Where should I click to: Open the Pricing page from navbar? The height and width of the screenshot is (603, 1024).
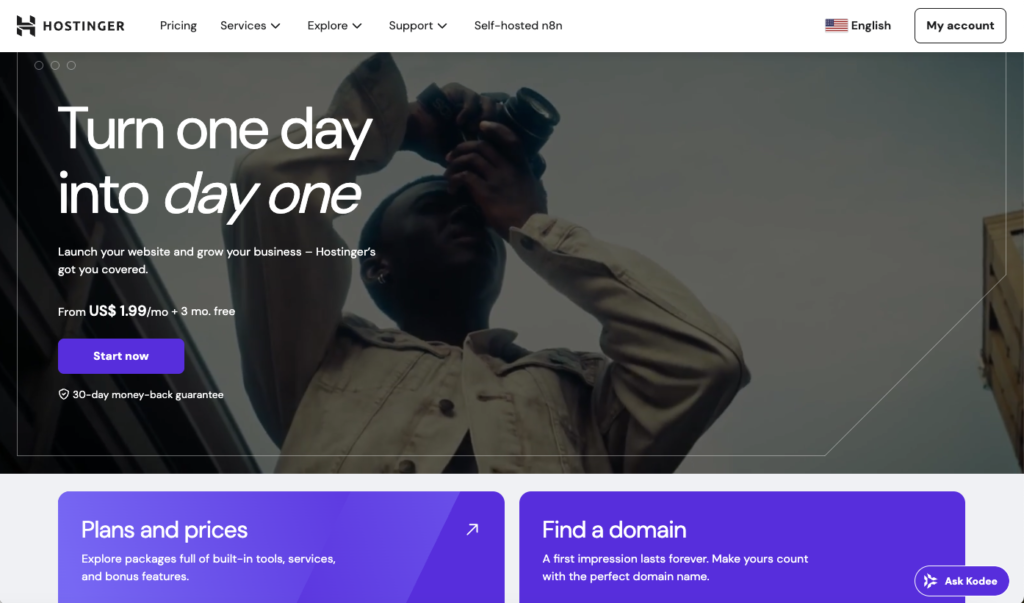point(178,25)
